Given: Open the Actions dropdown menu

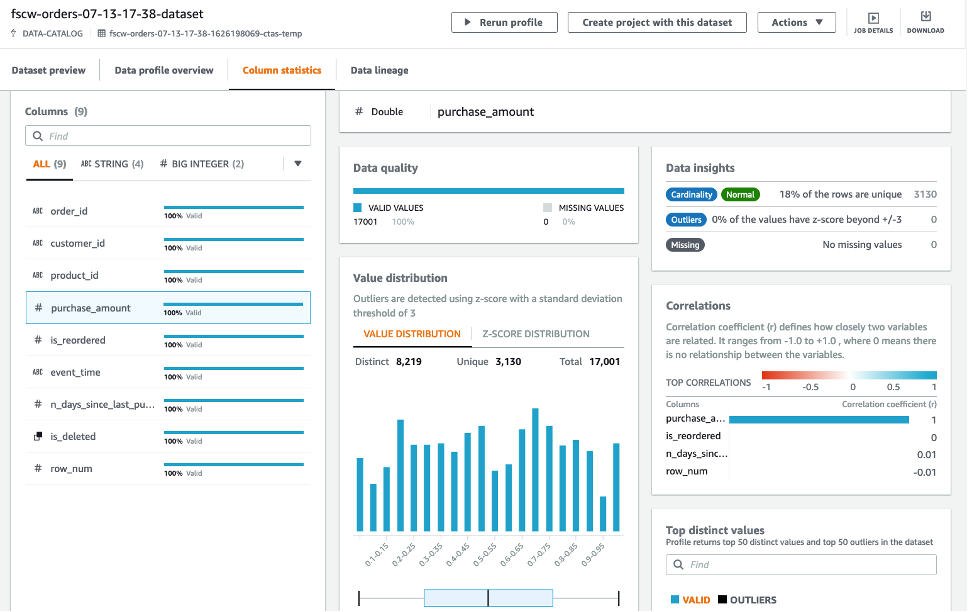Looking at the screenshot, I should click(x=796, y=22).
